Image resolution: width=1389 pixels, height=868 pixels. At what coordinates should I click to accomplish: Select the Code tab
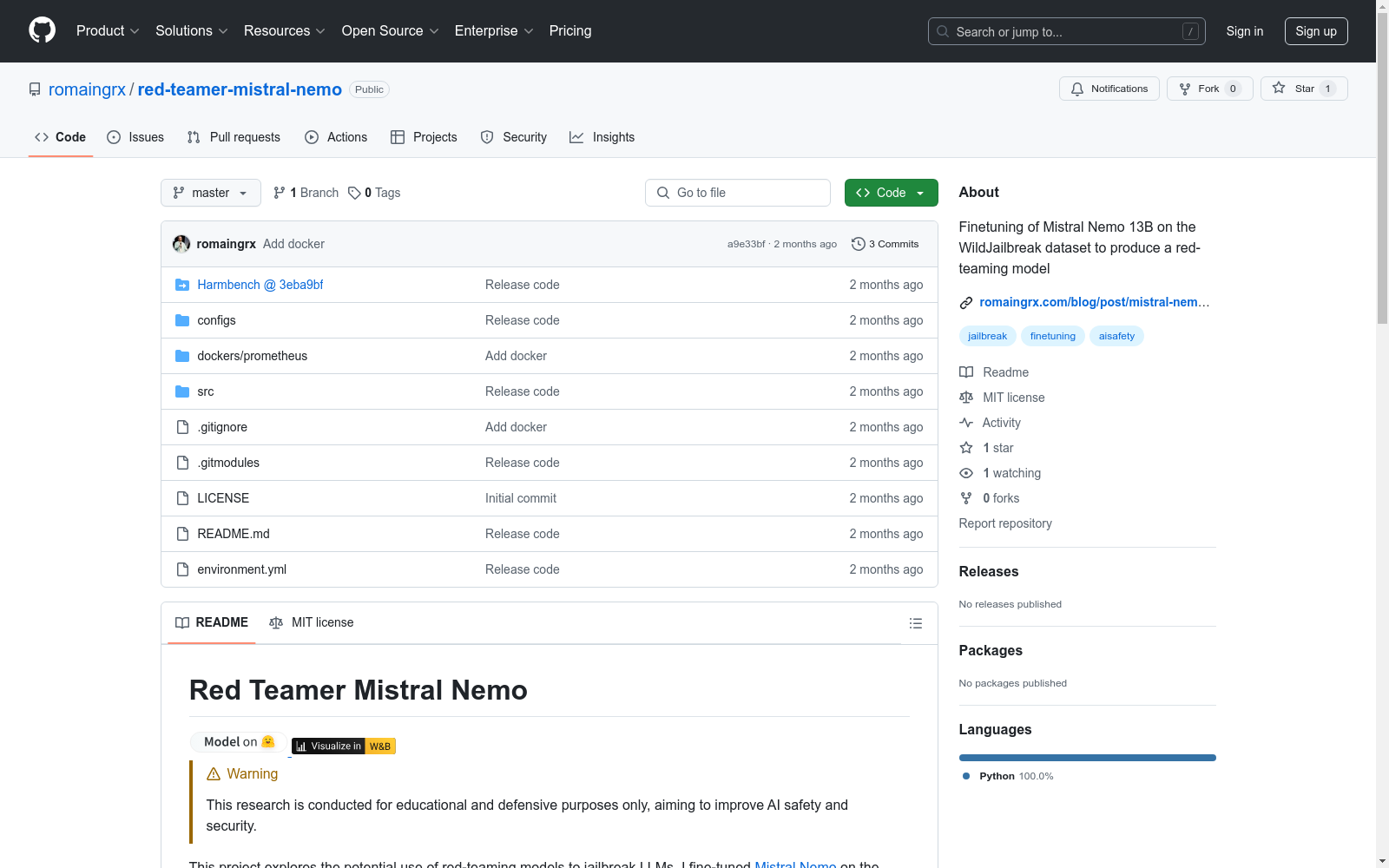click(61, 137)
